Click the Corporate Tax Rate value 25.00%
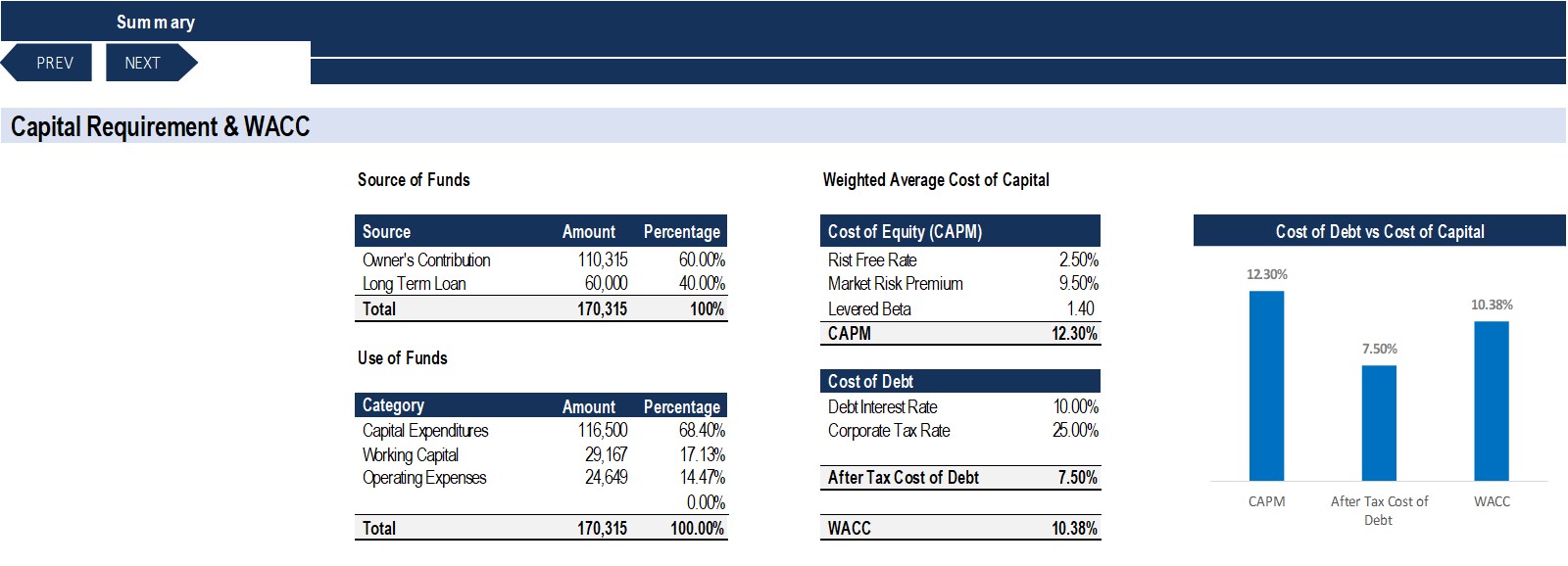Viewport: 1568px width, 566px height. (1076, 430)
